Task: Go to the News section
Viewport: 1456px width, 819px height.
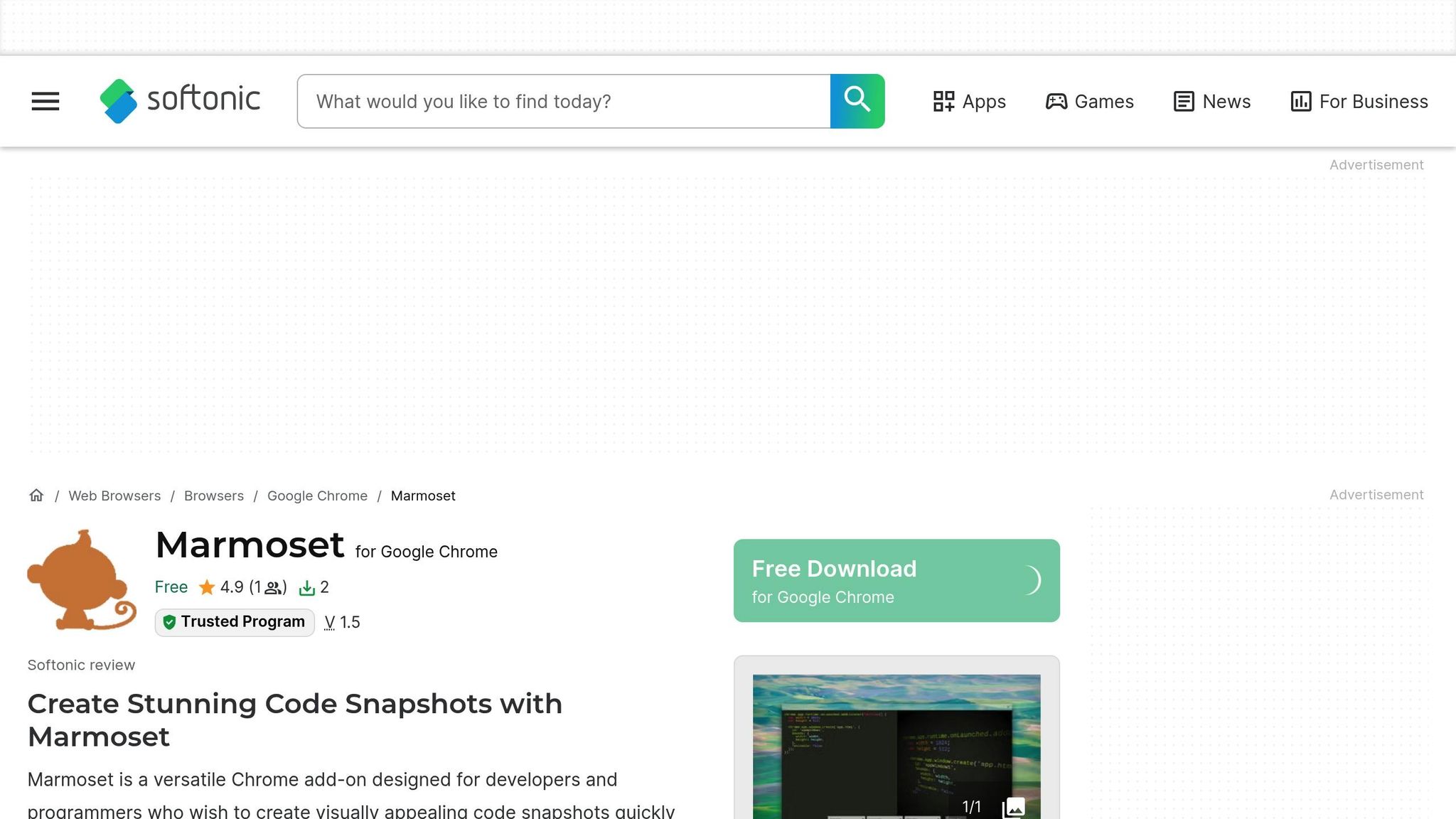Action: (x=1211, y=102)
